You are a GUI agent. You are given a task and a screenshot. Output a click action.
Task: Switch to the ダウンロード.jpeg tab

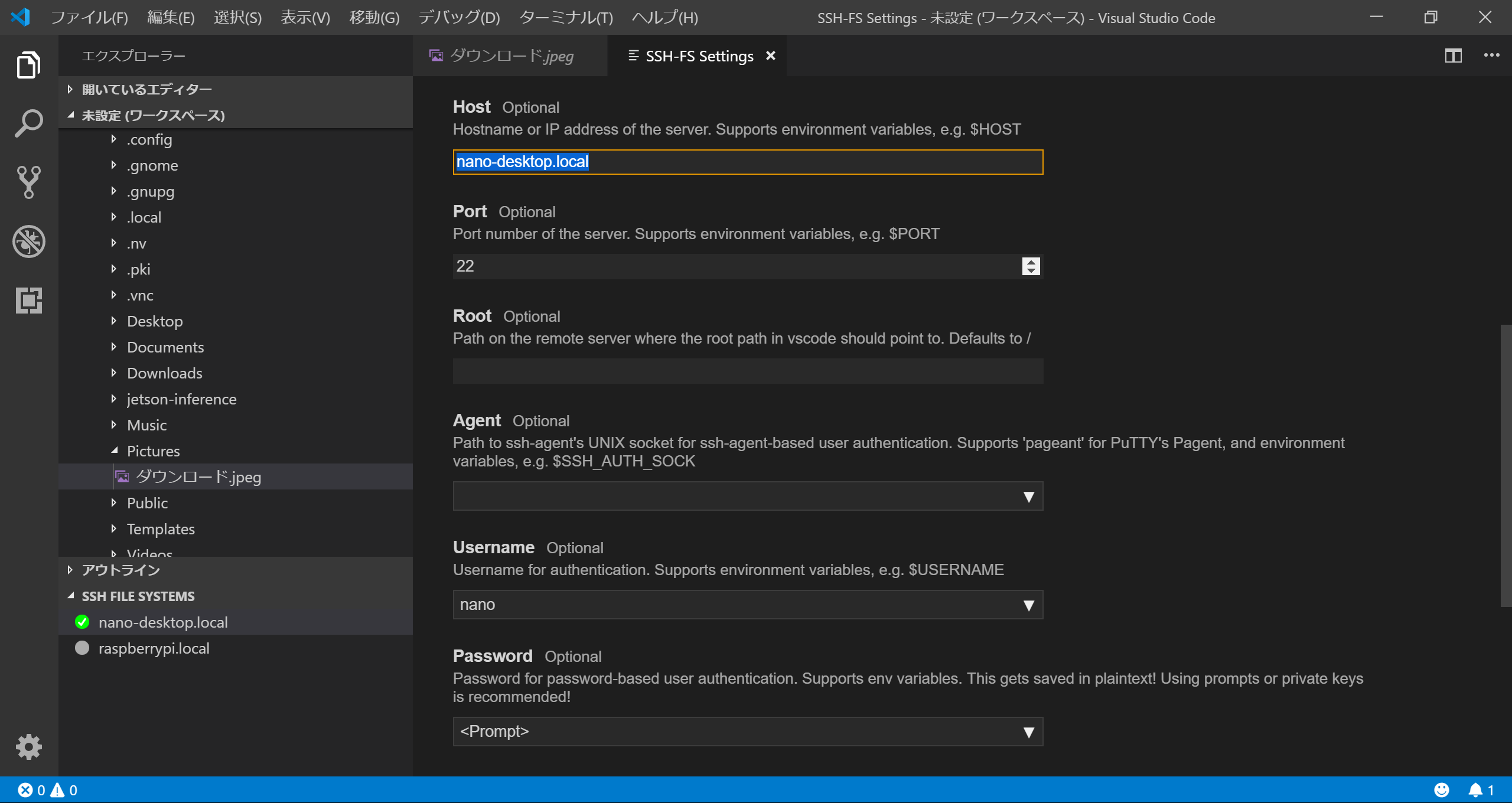click(510, 56)
